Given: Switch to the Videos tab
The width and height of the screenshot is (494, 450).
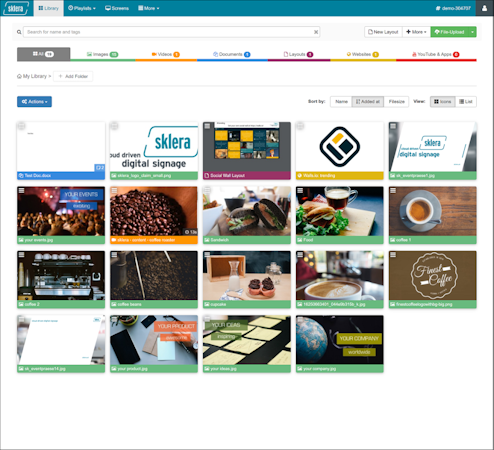Looking at the screenshot, I should point(166,54).
